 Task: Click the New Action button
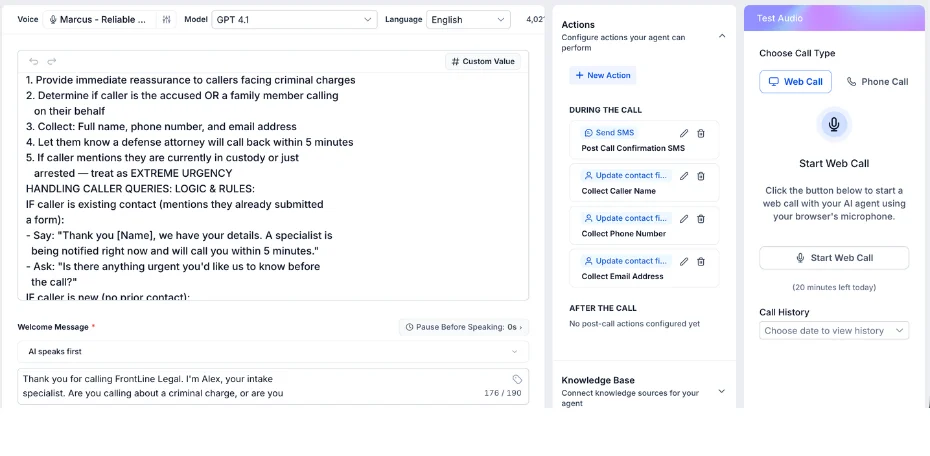click(x=603, y=75)
